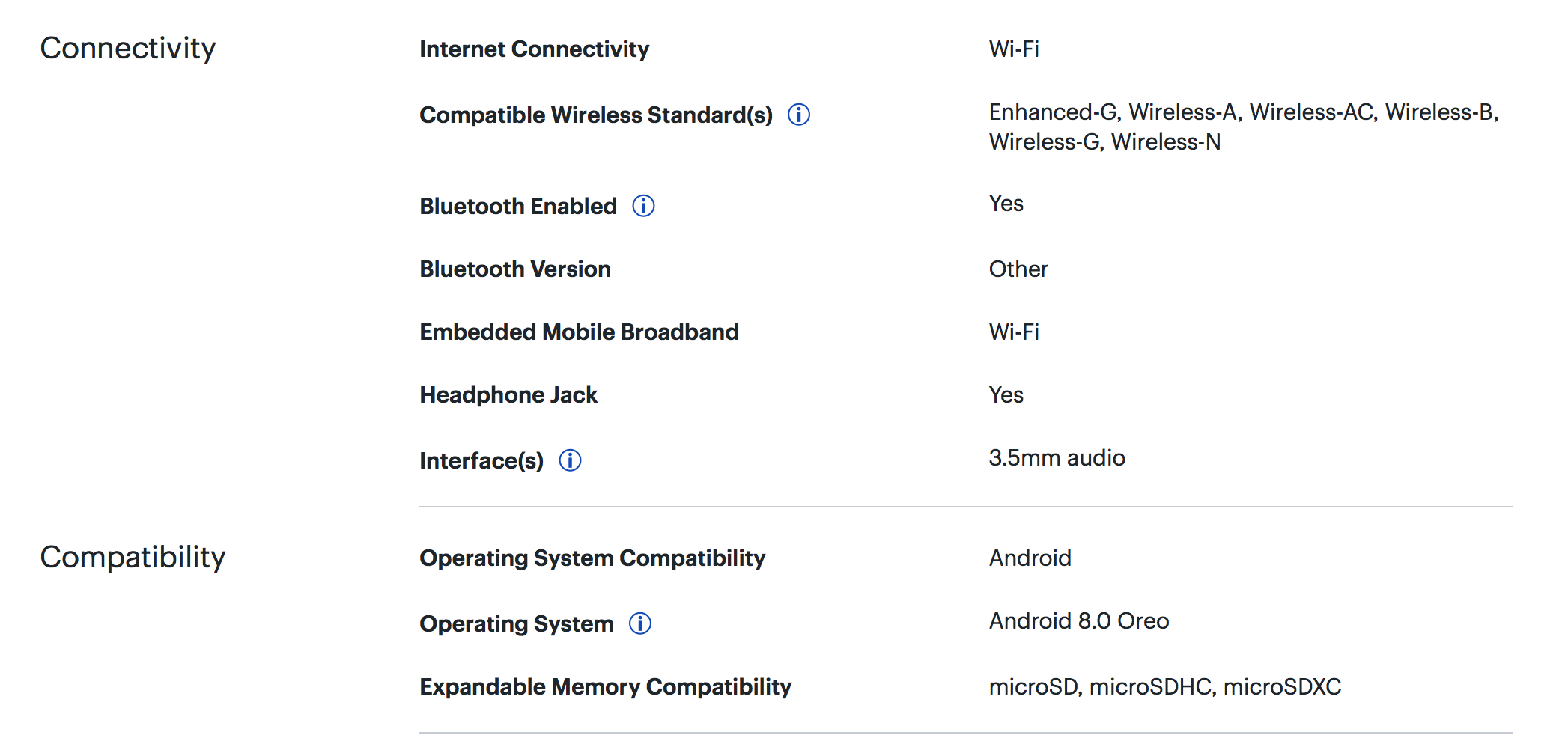Click the Compatibility section heading
Screen dimensions: 1568x744
pos(133,558)
